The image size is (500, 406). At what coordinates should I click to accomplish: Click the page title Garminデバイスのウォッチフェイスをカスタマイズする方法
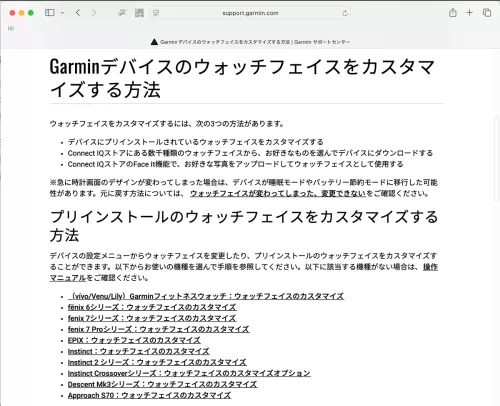[x=242, y=78]
